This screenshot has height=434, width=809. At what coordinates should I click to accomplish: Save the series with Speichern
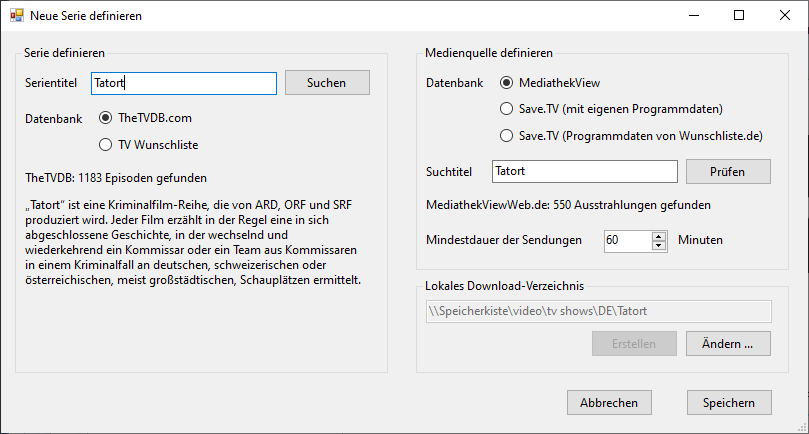(x=729, y=402)
